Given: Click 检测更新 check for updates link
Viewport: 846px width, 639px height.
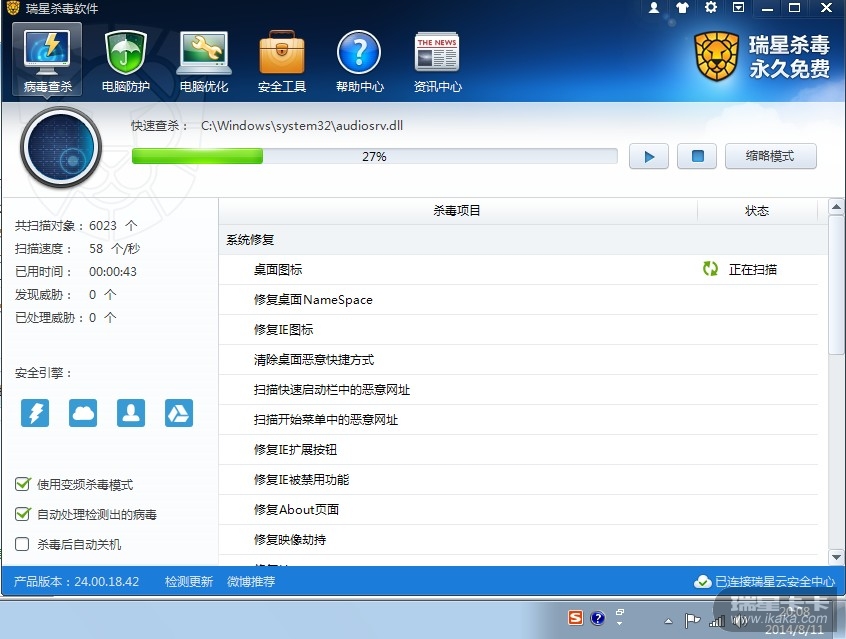Looking at the screenshot, I should tap(189, 581).
